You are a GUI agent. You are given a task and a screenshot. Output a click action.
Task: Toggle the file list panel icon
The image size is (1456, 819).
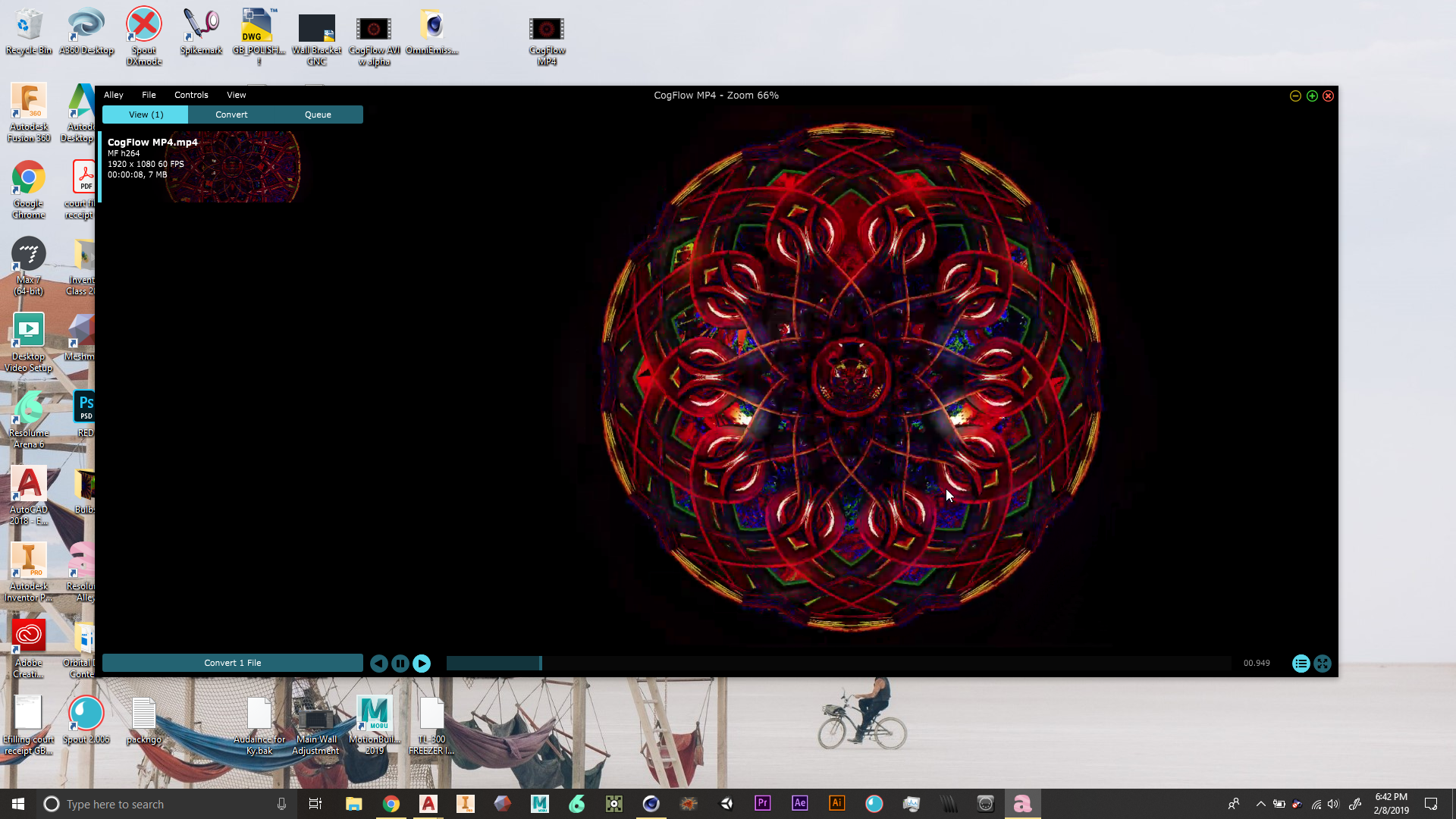coord(1301,664)
